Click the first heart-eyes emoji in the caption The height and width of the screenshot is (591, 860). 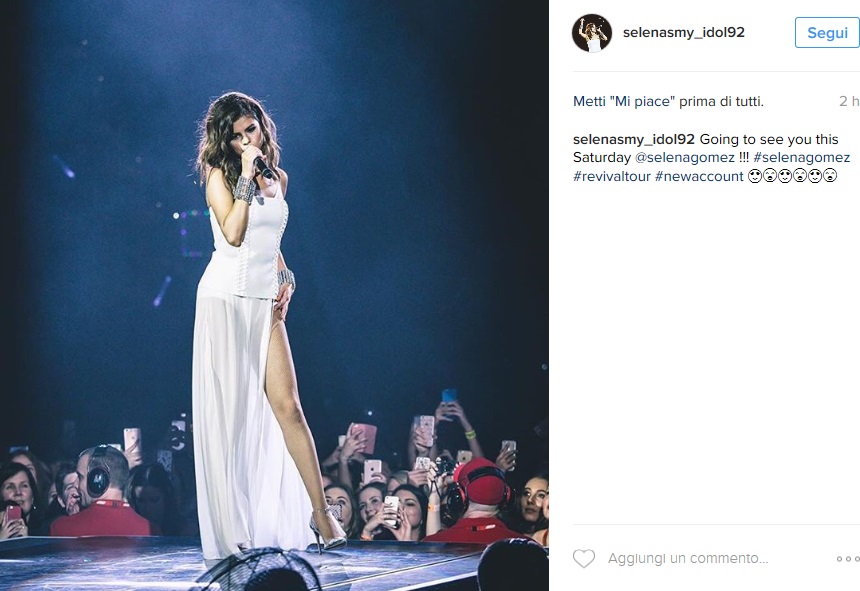pos(755,176)
